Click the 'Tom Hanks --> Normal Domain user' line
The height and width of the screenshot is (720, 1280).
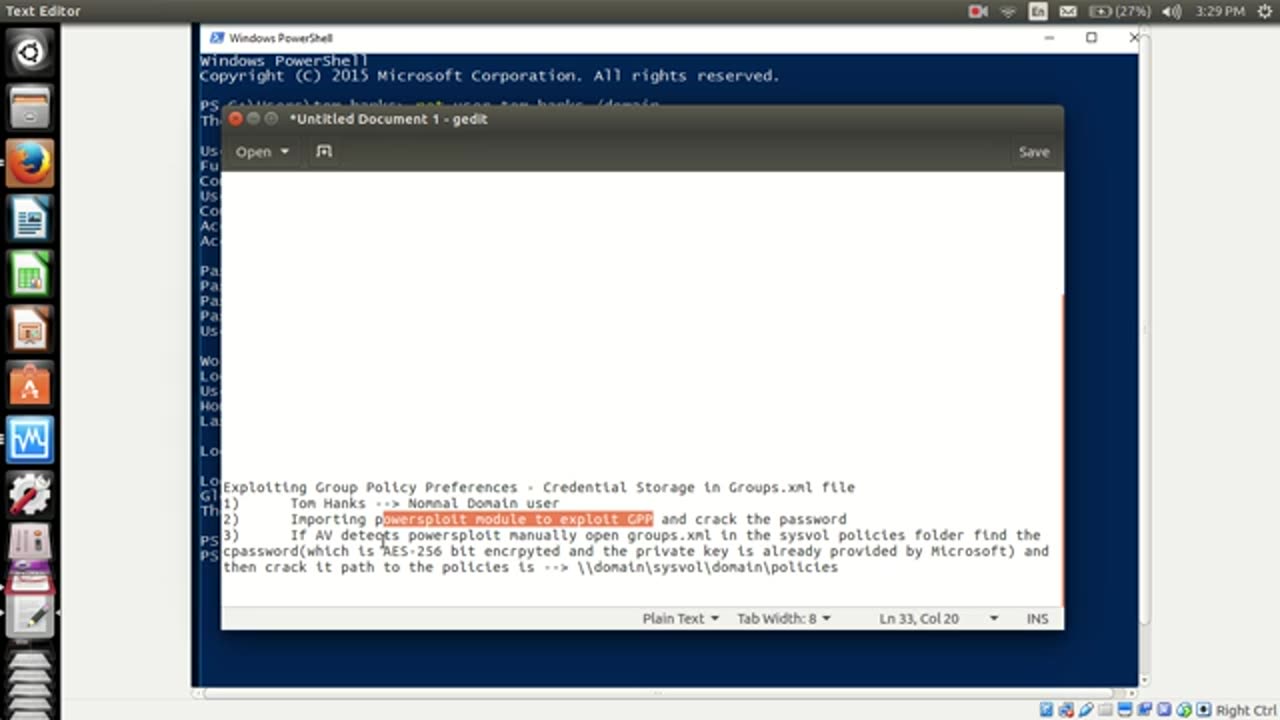[425, 503]
